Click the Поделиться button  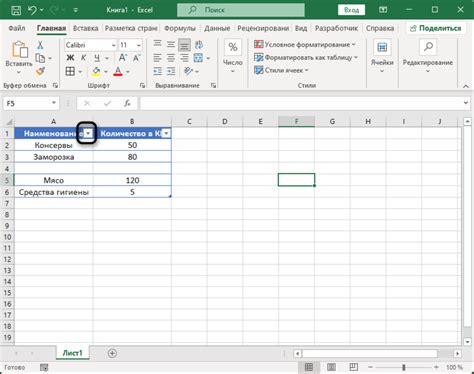point(436,28)
